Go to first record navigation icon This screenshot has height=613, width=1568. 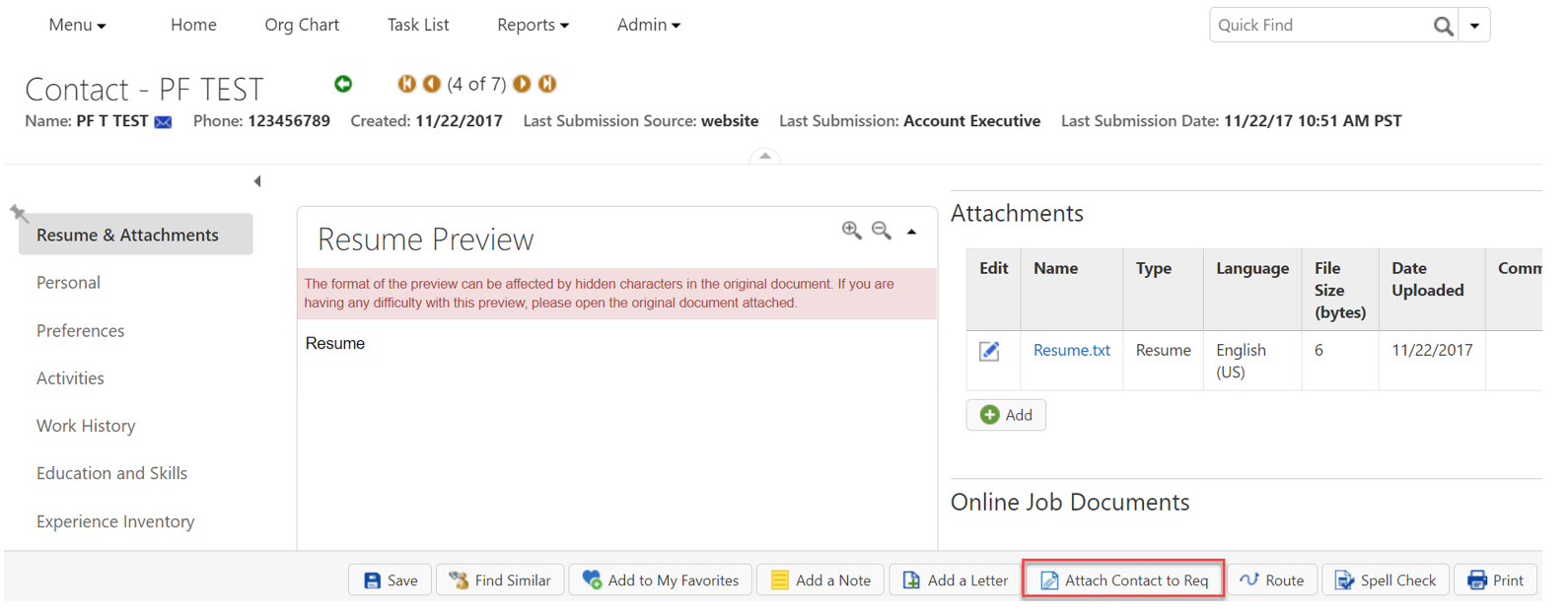tap(406, 84)
